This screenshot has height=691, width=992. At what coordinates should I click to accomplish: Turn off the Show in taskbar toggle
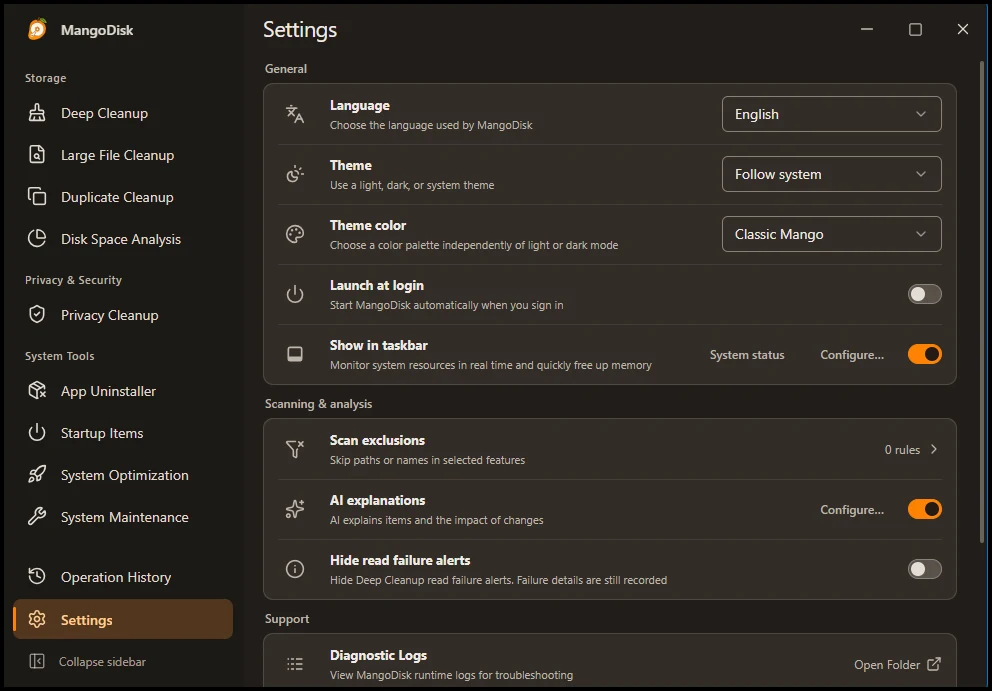click(x=924, y=354)
